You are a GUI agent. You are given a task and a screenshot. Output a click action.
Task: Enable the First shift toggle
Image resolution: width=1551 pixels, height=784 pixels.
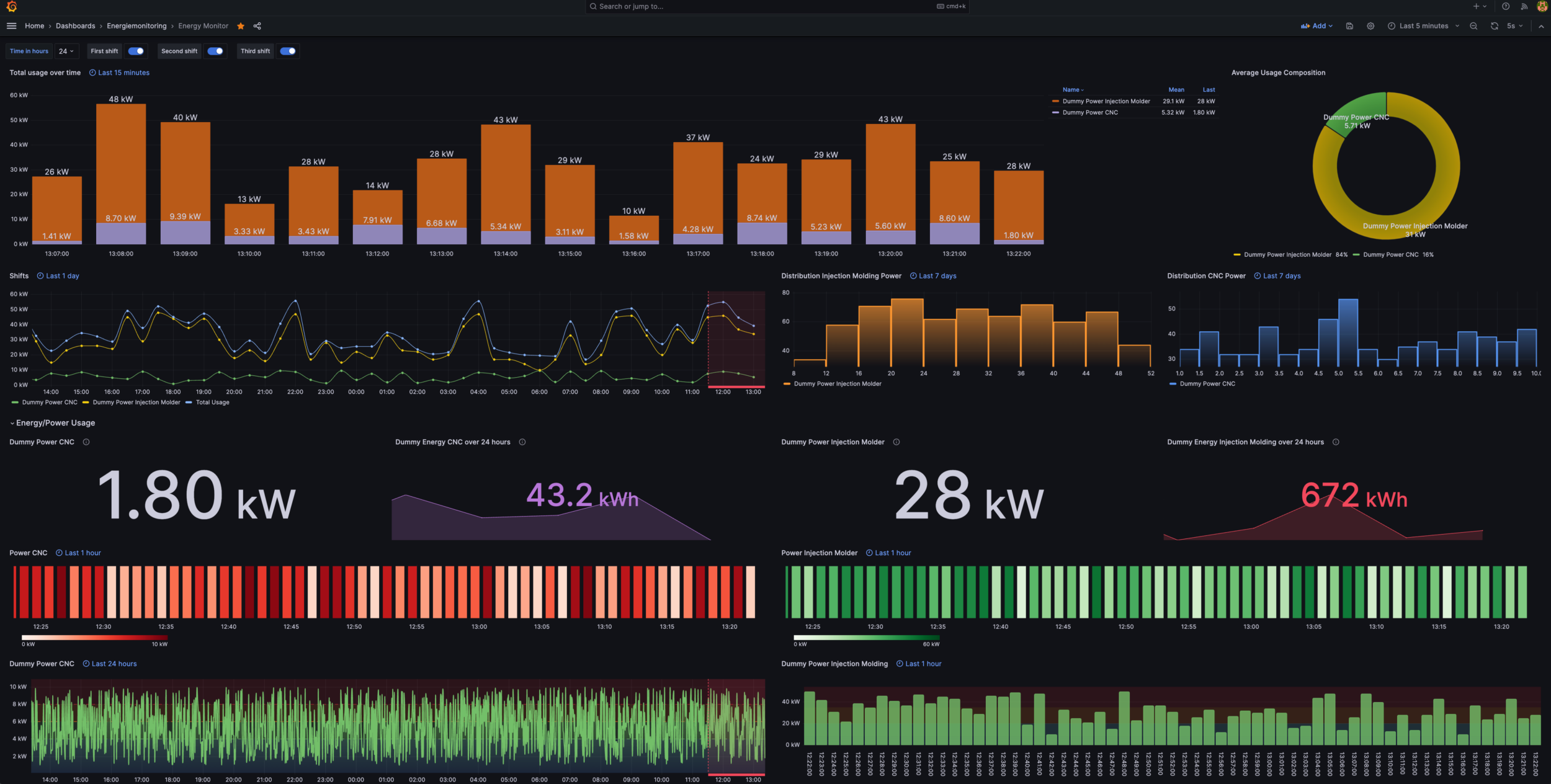tap(136, 51)
